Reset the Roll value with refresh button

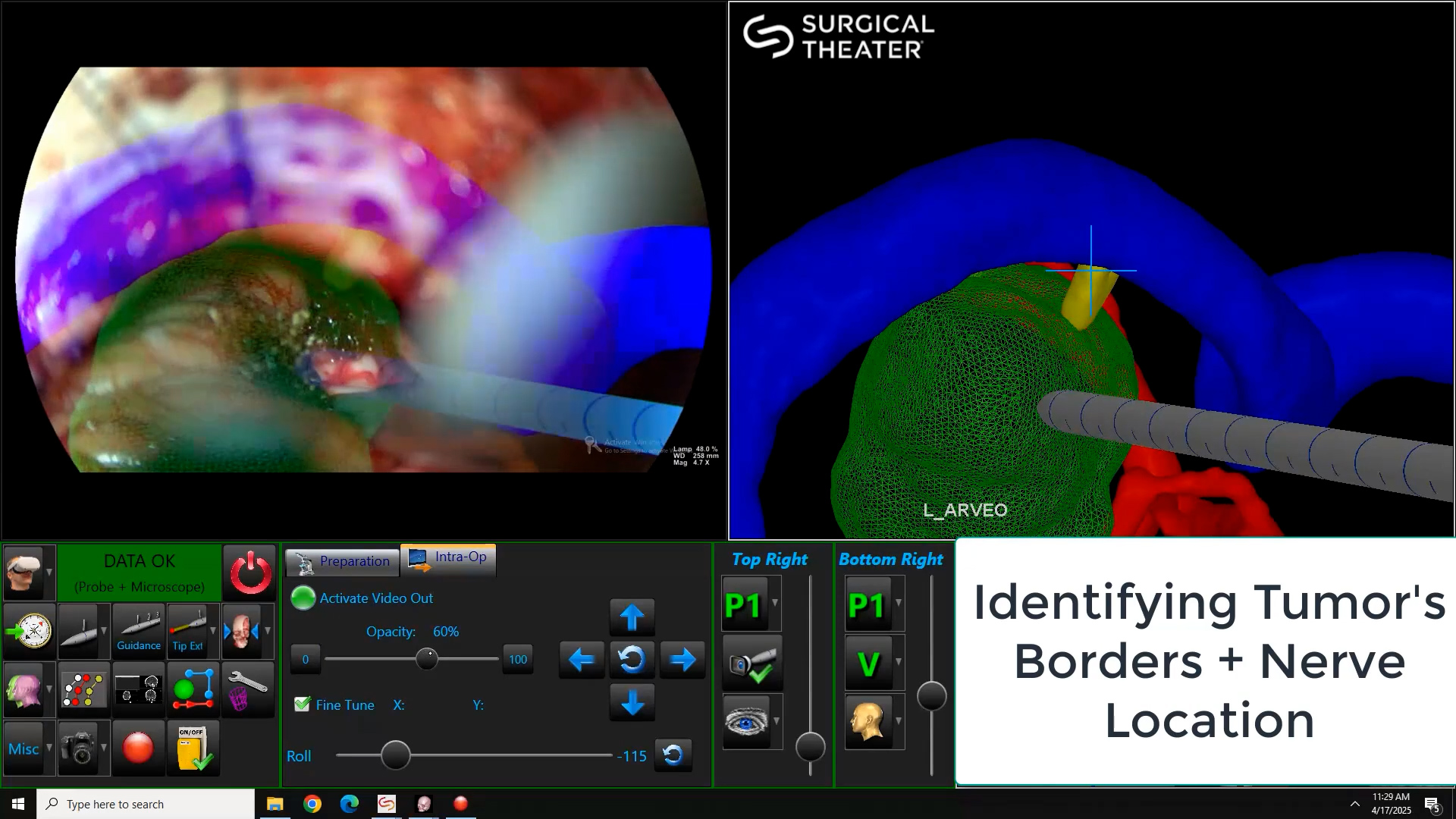click(x=673, y=755)
